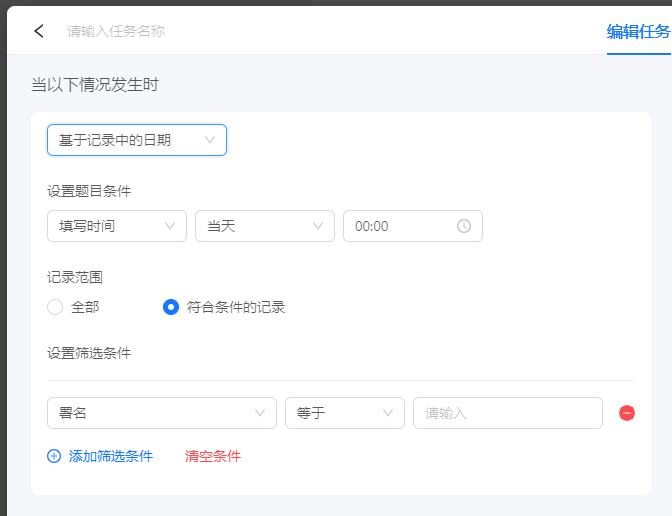Open the 当天 date dropdown
The image size is (672, 516).
click(265, 226)
